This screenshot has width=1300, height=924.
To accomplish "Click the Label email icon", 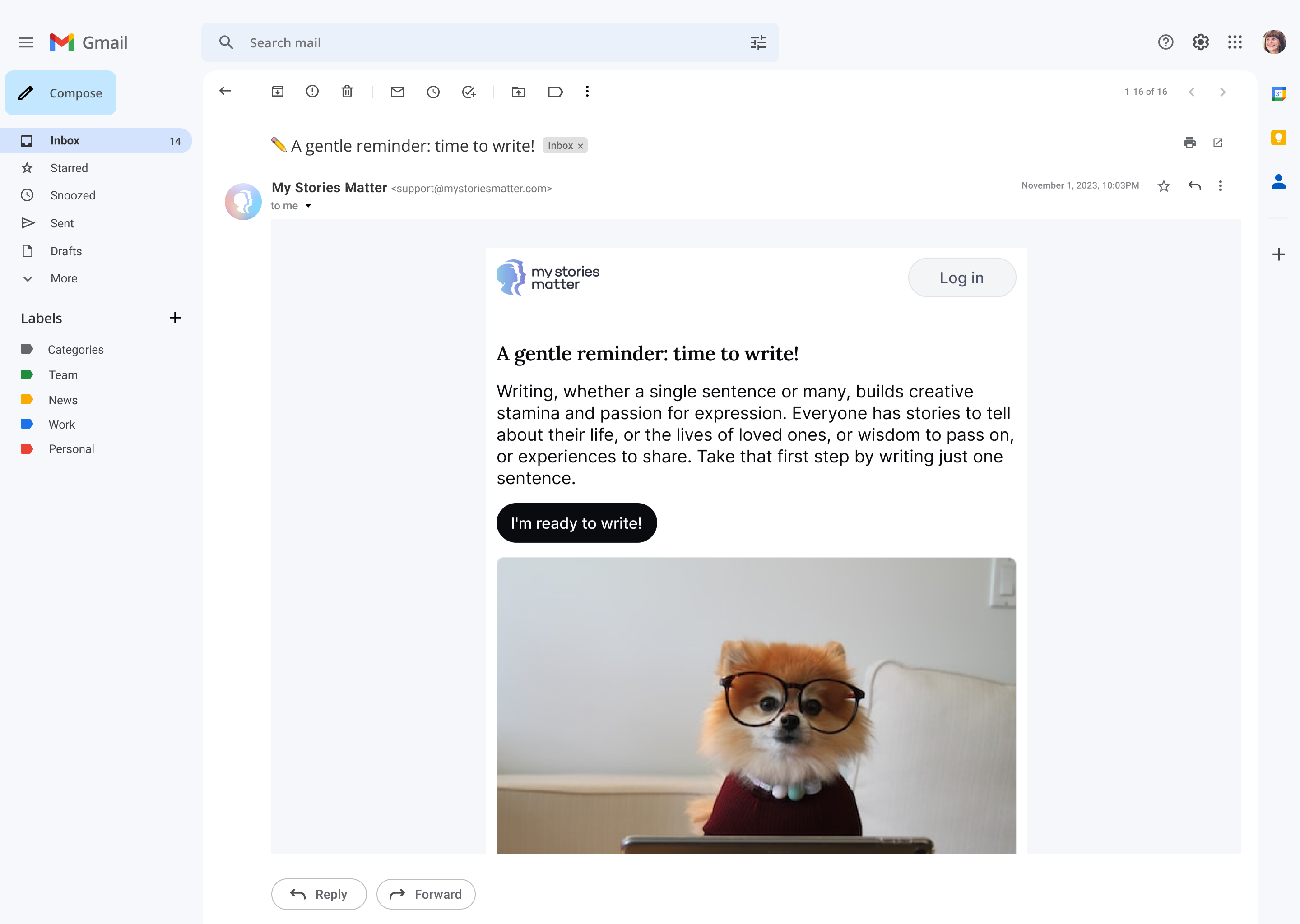I will pos(554,92).
